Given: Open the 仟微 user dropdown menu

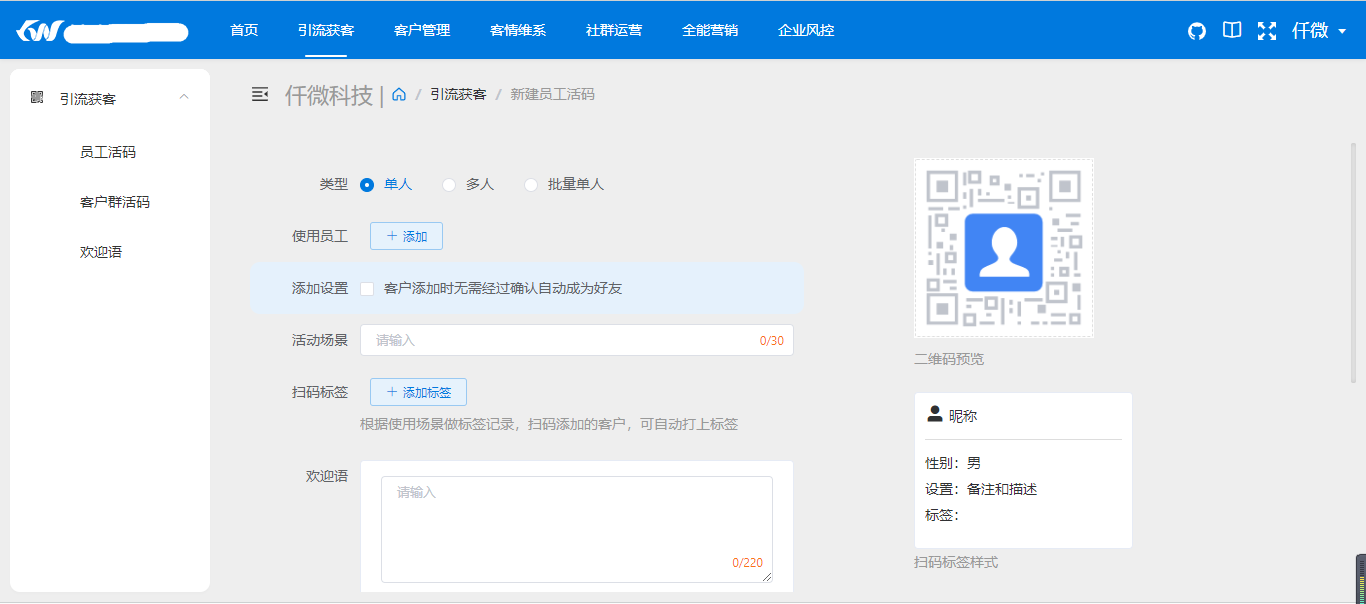Looking at the screenshot, I should point(1319,31).
